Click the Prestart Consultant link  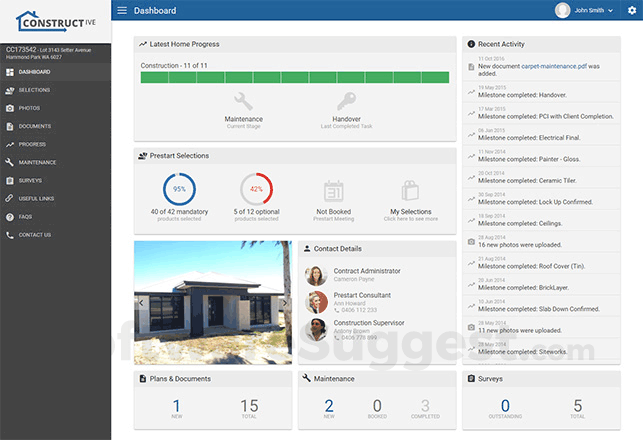point(361,295)
